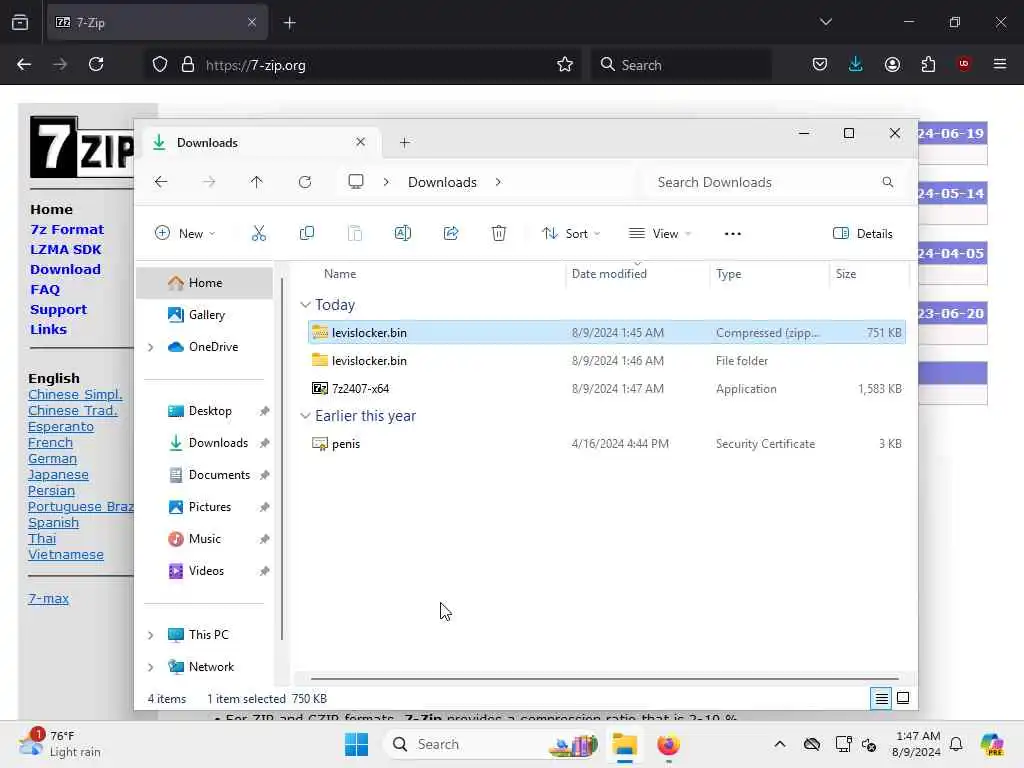
Task: Open Firefox account profile icon
Action: click(892, 64)
